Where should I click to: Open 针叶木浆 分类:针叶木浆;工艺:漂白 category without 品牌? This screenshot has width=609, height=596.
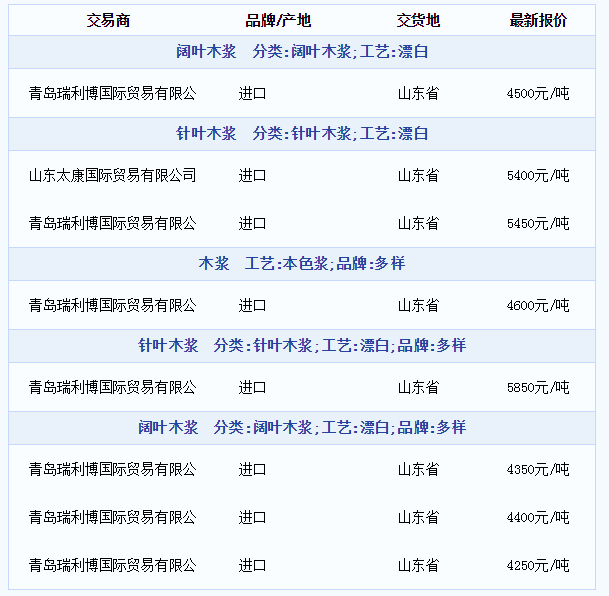click(x=302, y=134)
